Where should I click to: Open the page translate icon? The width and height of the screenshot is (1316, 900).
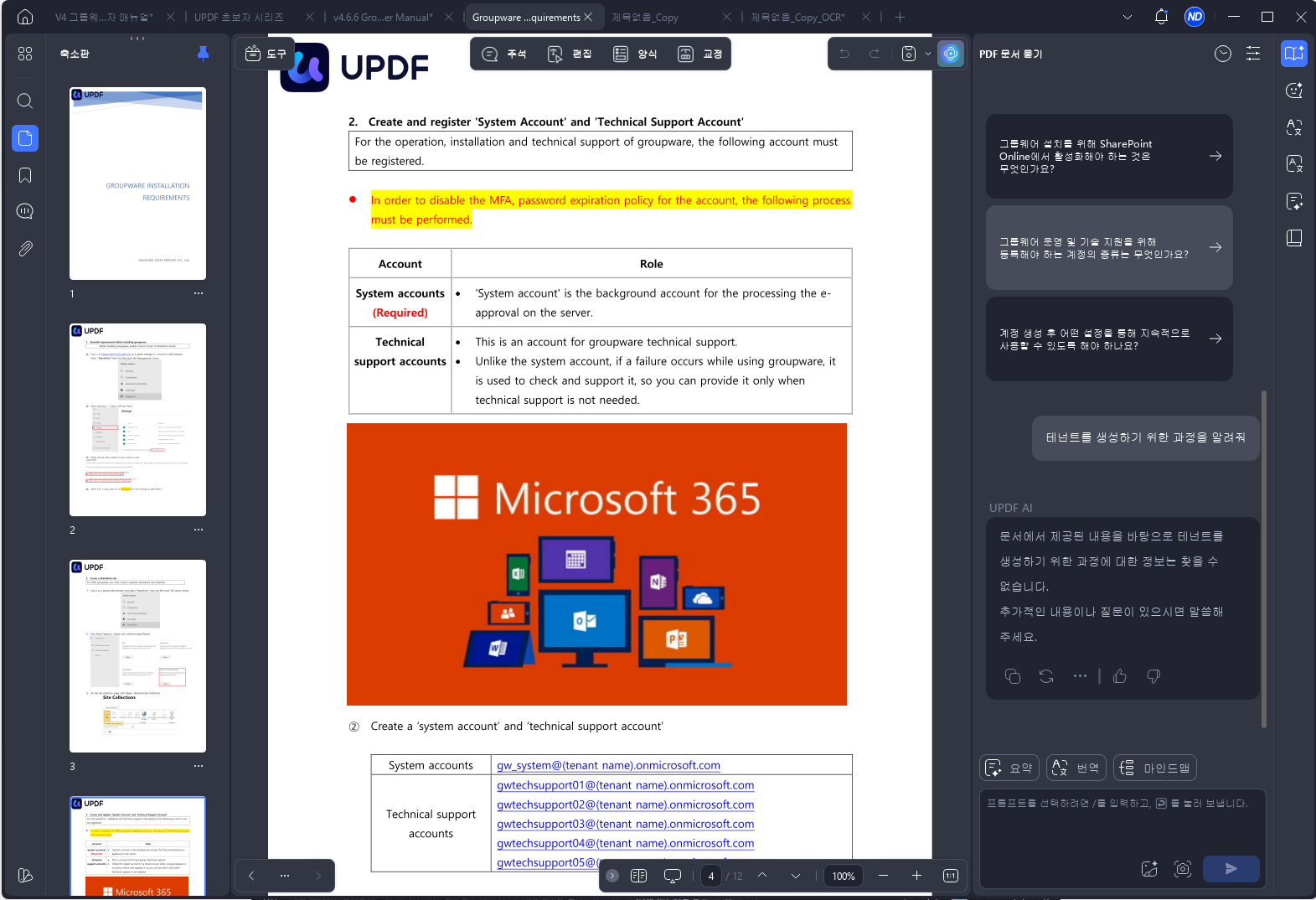(x=1294, y=164)
